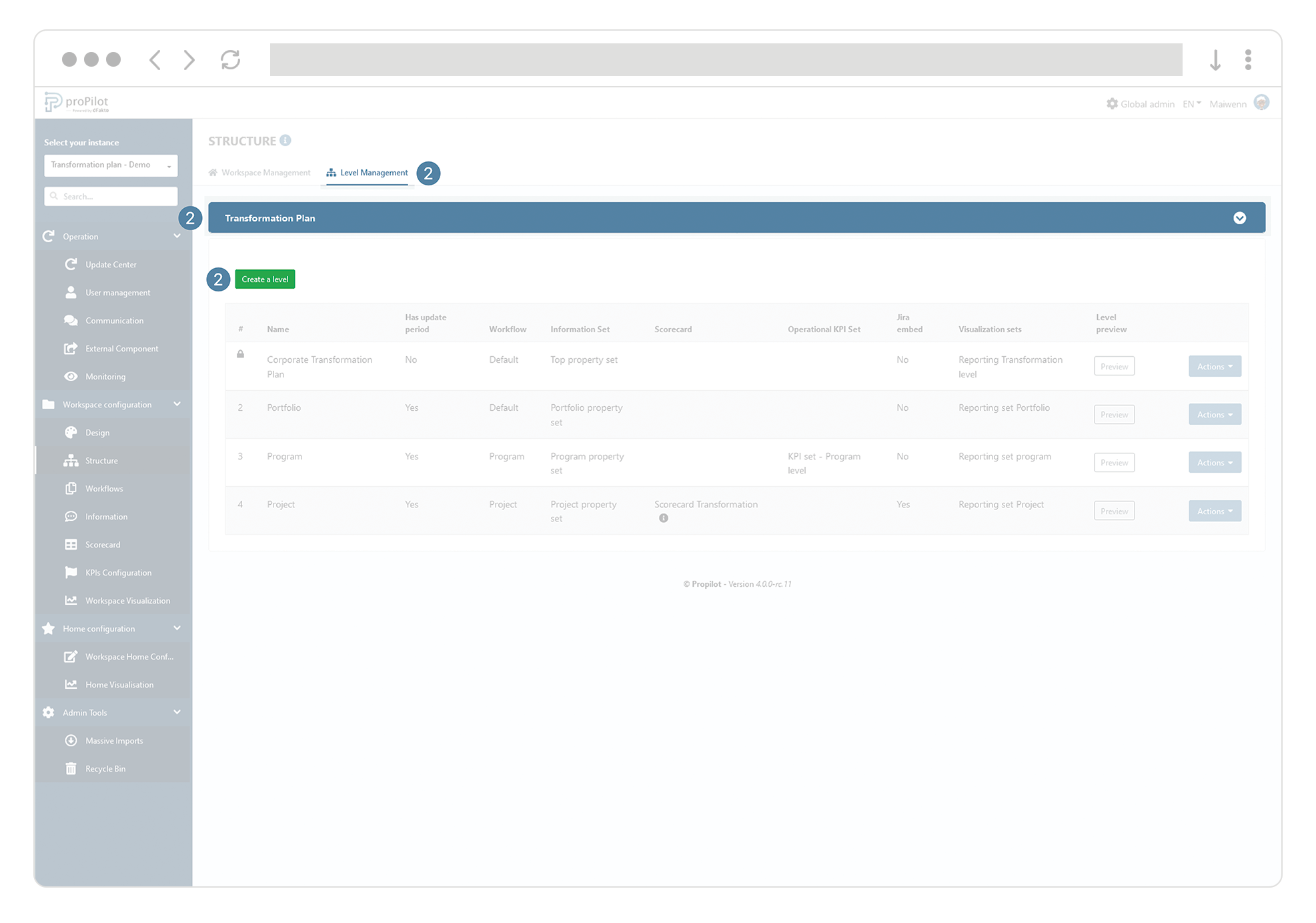Preview the Project level
This screenshot has width=1316, height=923.
click(x=1114, y=512)
